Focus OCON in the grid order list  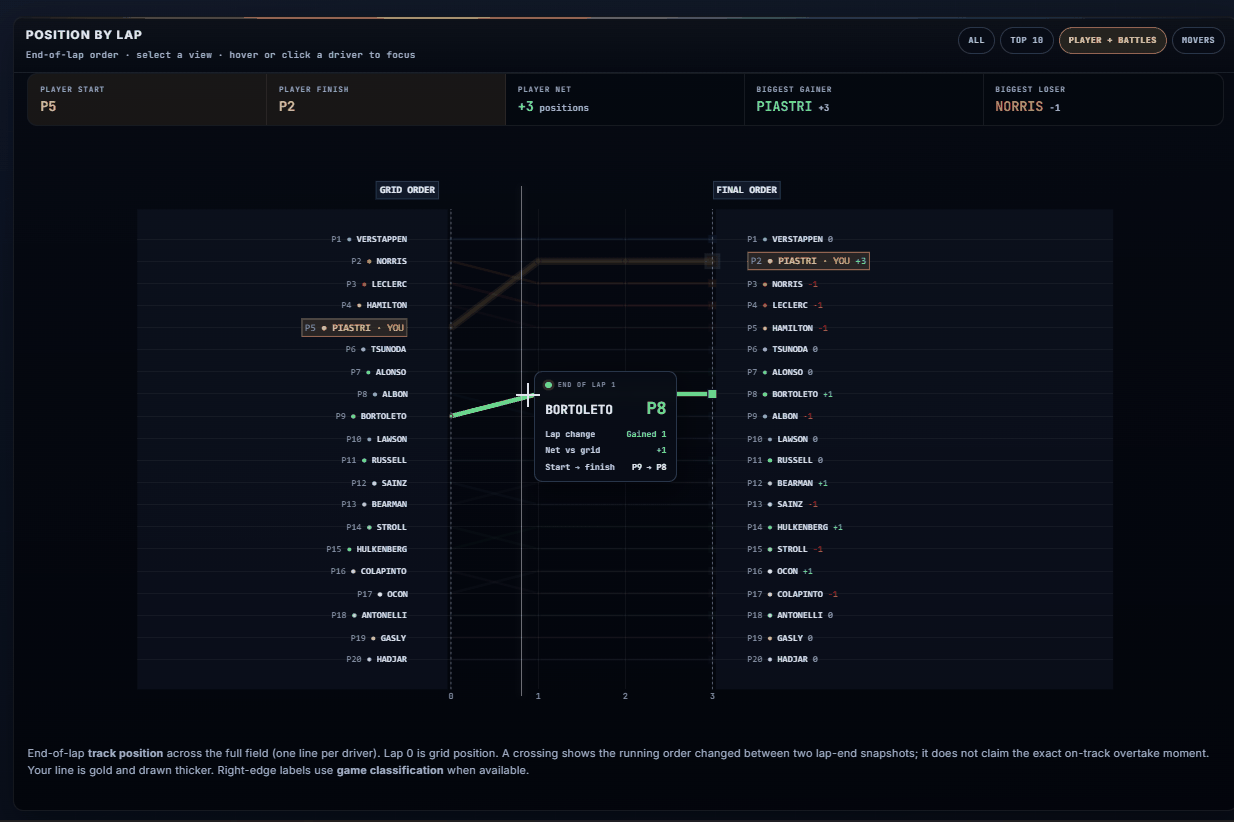[x=384, y=594]
